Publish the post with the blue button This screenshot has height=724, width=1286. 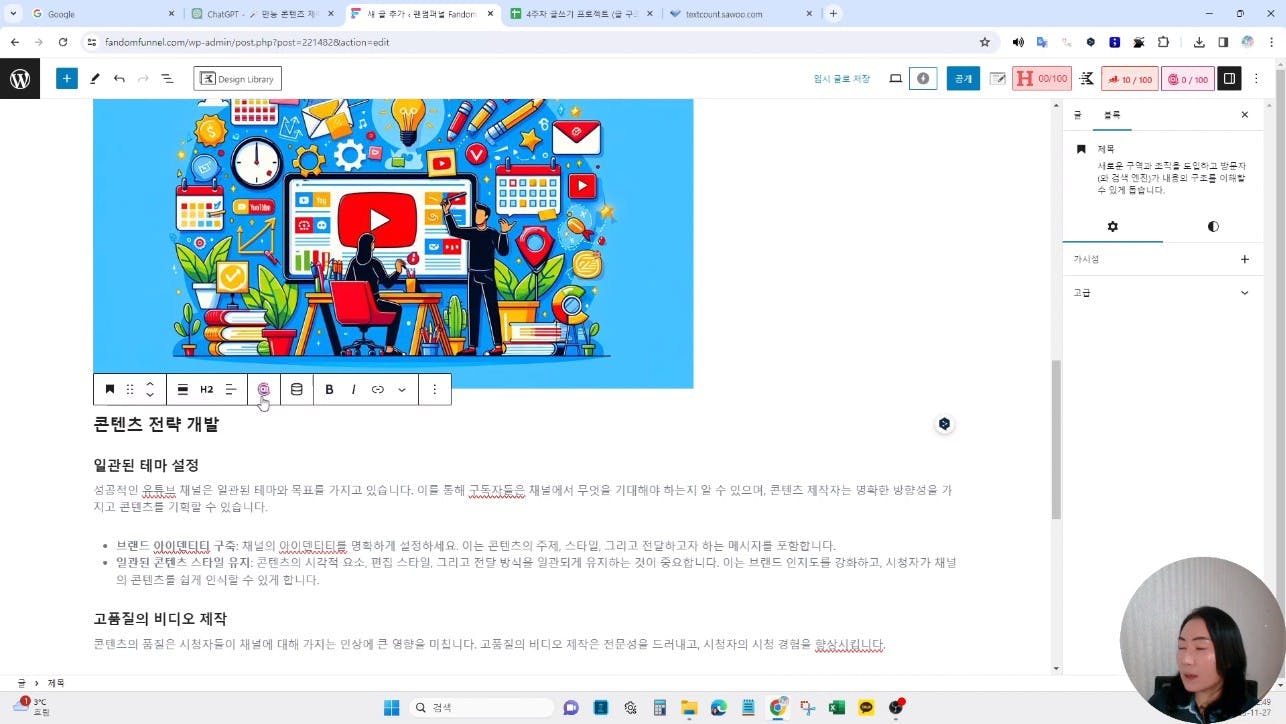[x=963, y=79]
